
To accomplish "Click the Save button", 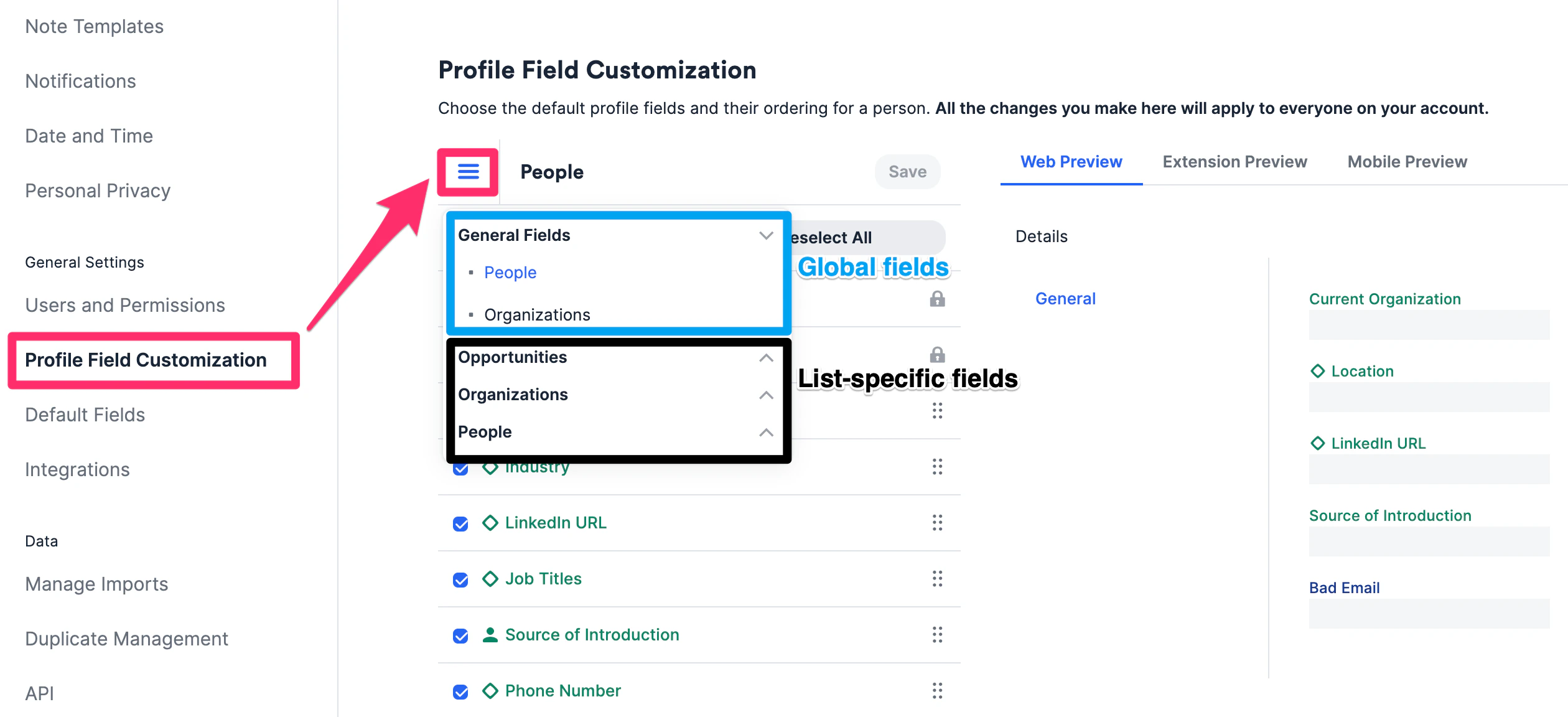I will (907, 172).
